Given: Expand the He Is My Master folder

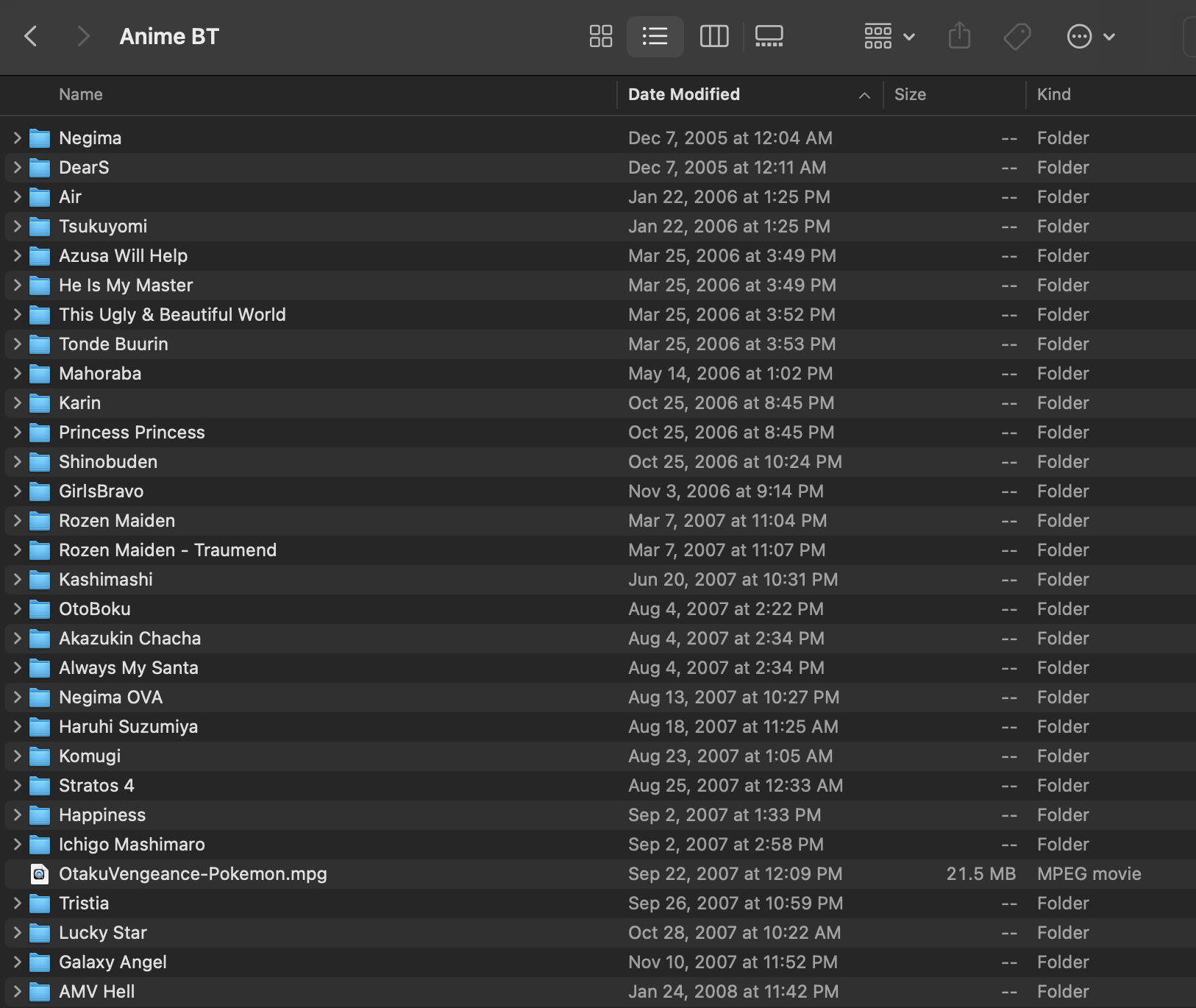Looking at the screenshot, I should 17,285.
